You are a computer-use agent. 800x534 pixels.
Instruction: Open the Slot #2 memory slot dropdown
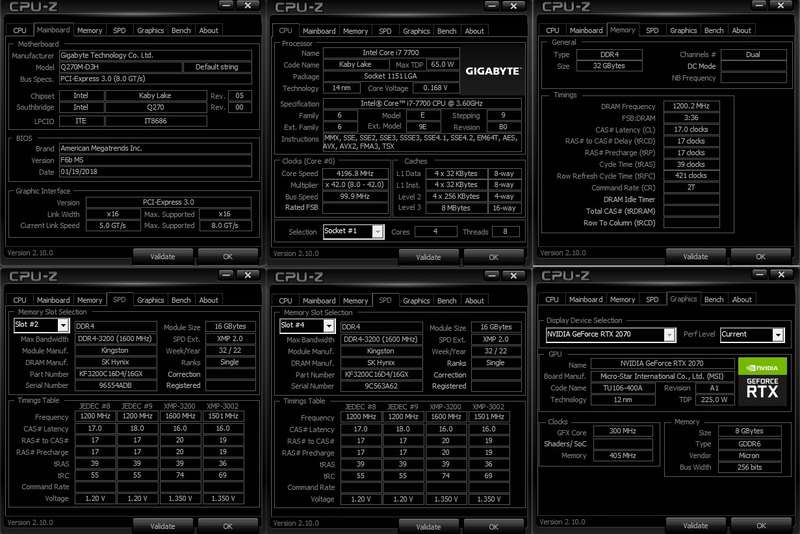[63, 325]
